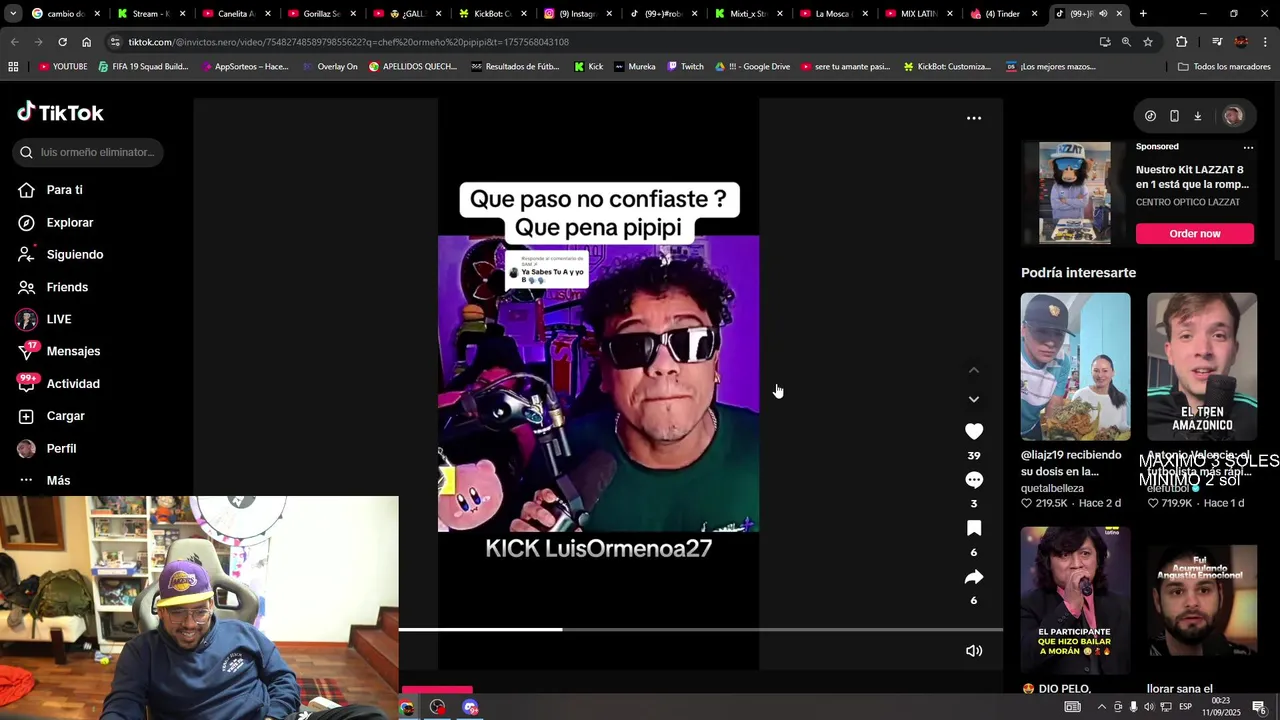Viewport: 1280px width, 720px height.
Task: Open Nuestro Kit LAZZAT 8 ad title
Action: click(x=1192, y=177)
